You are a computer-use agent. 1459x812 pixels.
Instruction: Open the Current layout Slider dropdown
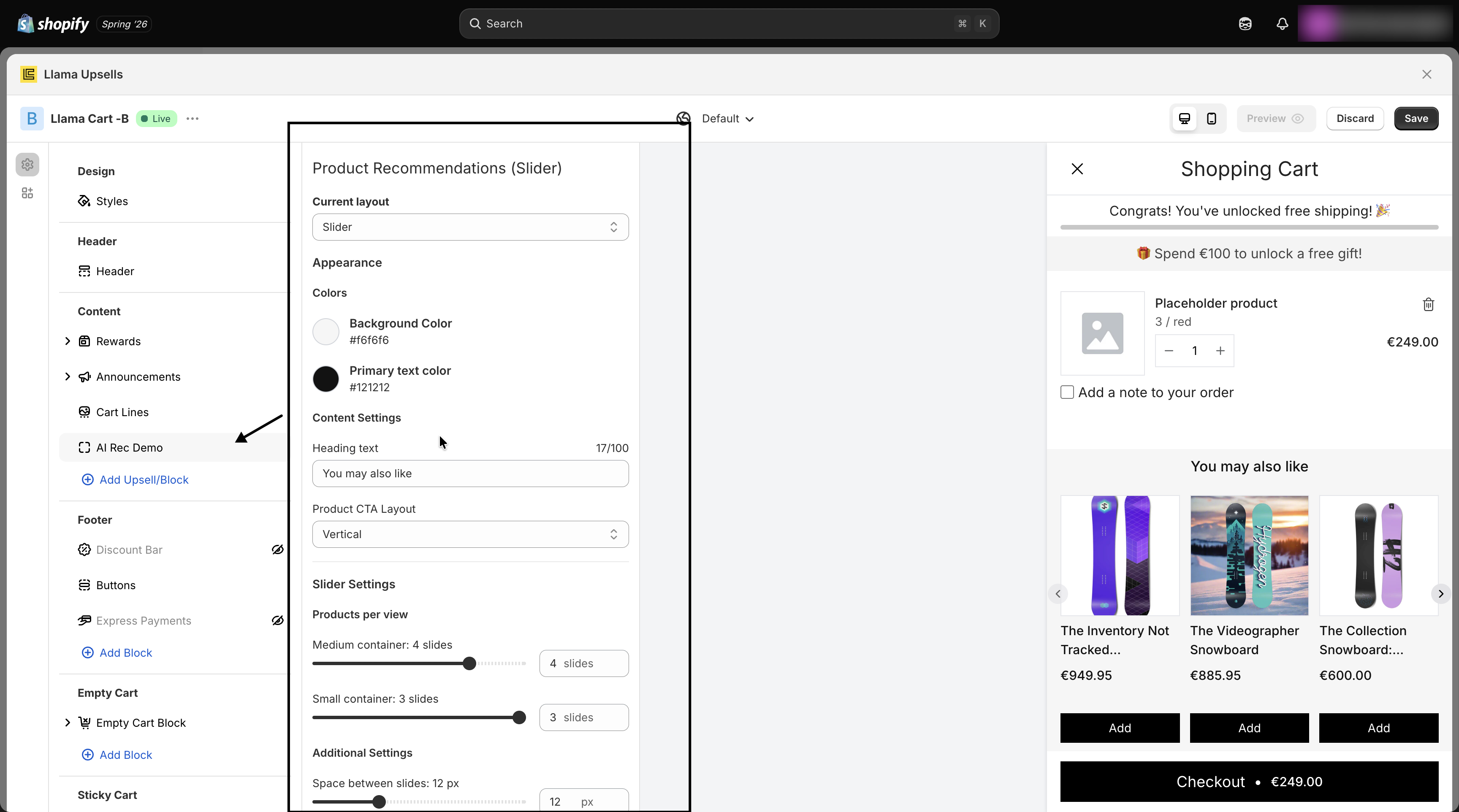[x=470, y=227]
